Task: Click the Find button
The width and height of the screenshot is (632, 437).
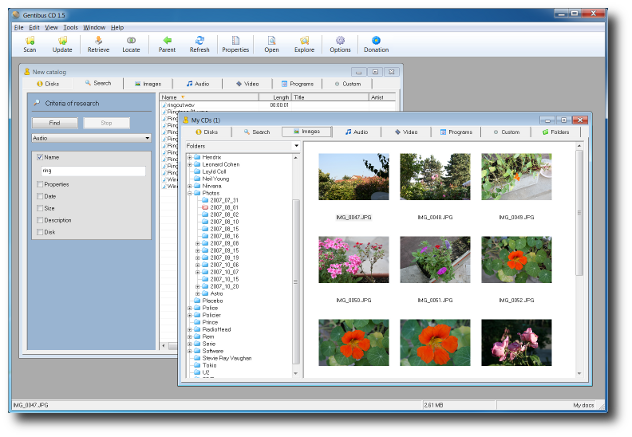Action: click(x=54, y=122)
